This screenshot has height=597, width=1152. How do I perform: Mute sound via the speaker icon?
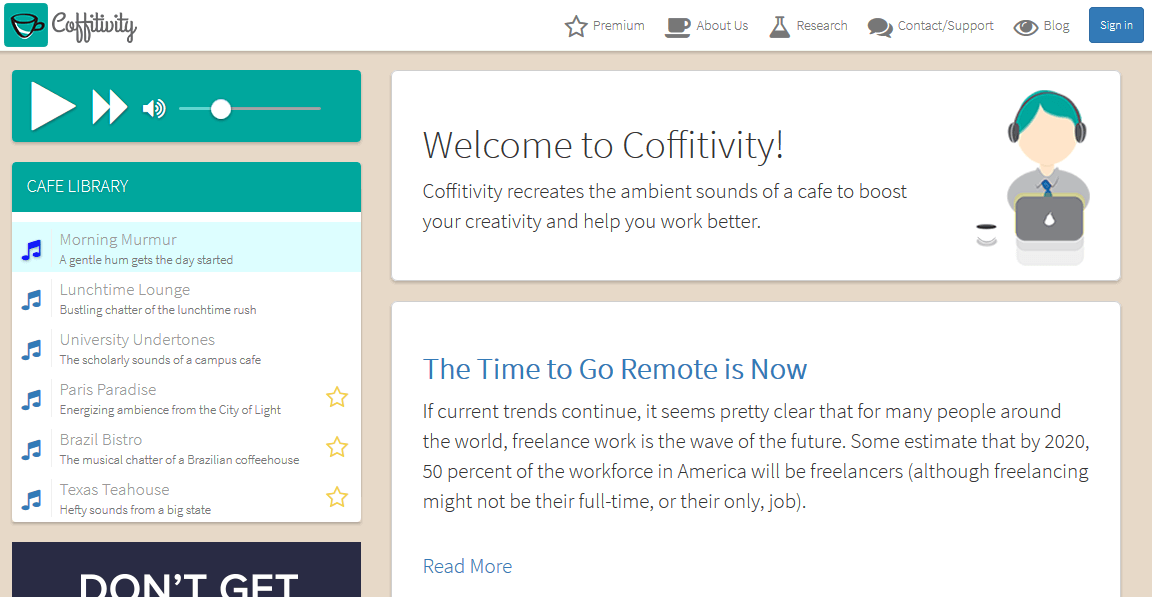(154, 108)
